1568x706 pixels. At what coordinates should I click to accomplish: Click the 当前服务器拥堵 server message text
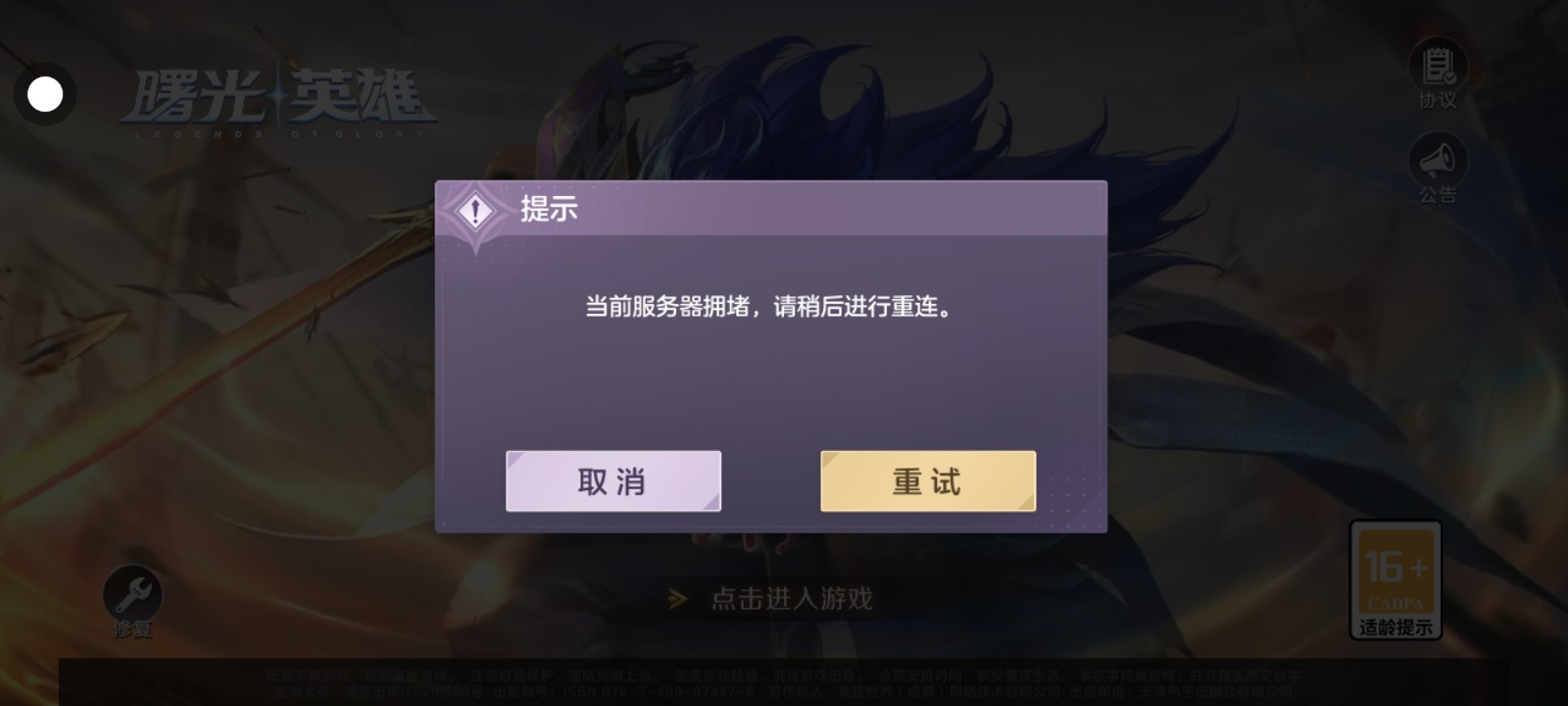click(769, 307)
